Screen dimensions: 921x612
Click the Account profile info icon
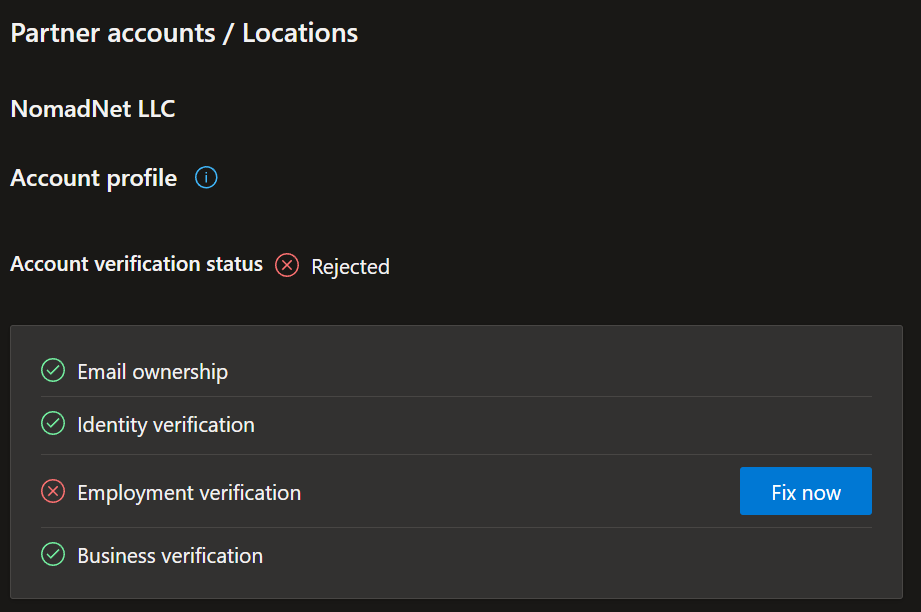click(206, 177)
